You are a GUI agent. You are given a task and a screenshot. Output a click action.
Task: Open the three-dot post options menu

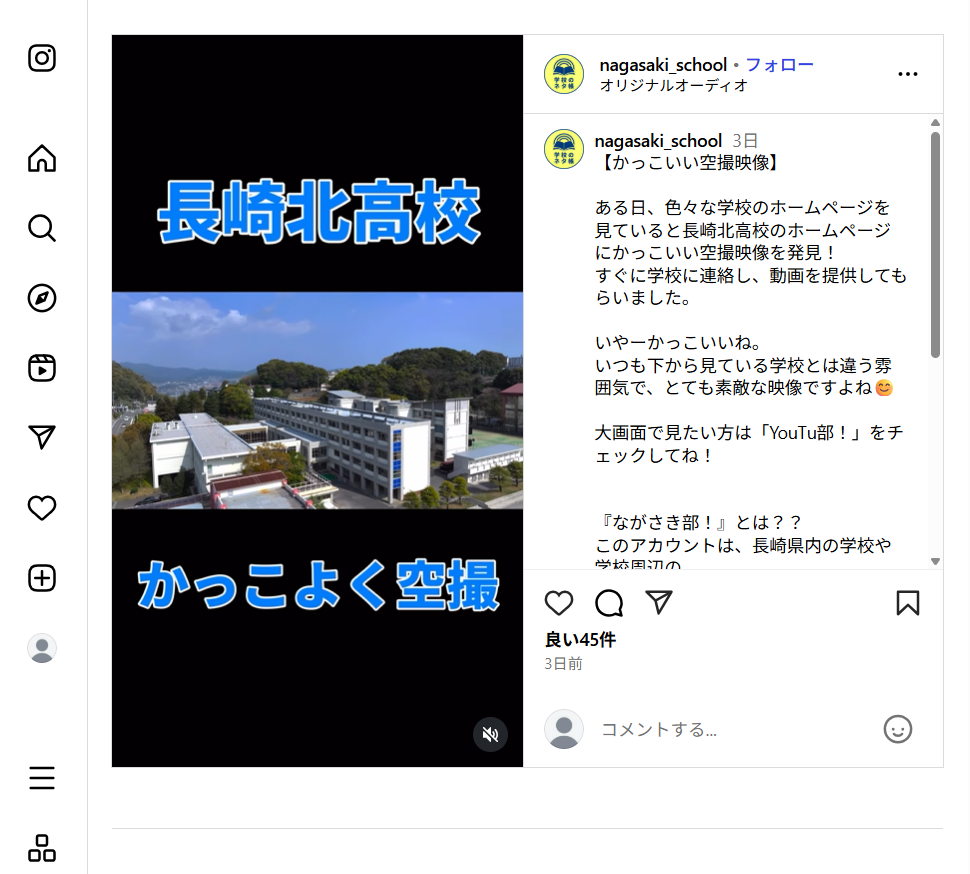(x=908, y=74)
